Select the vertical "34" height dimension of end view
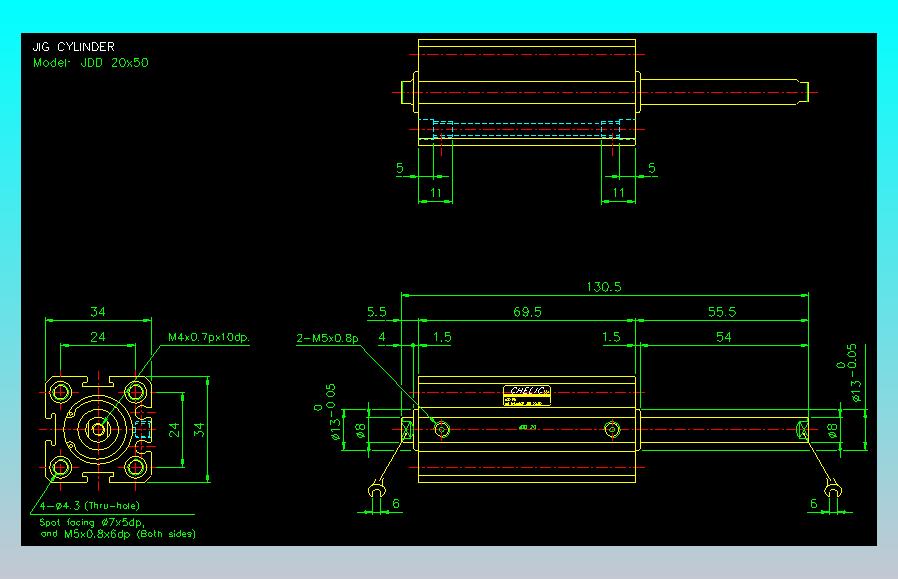Screen dimensions: 898x579 (x=199, y=430)
